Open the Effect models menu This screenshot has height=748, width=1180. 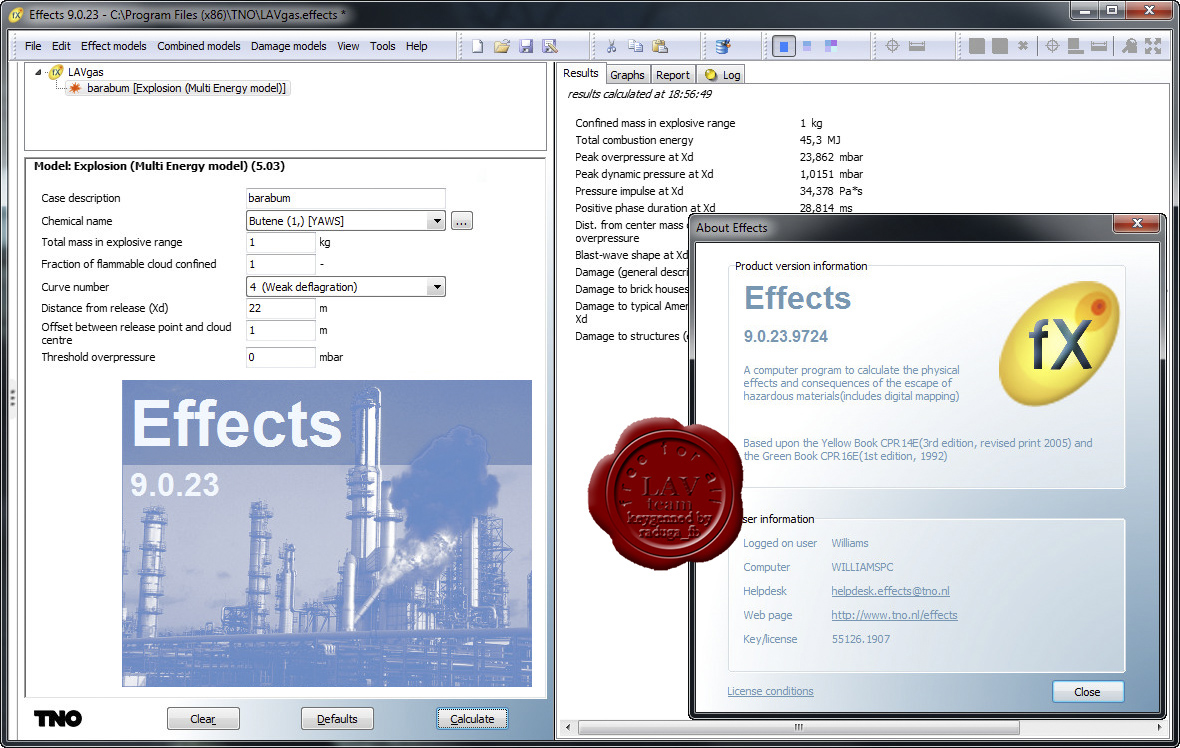point(114,46)
